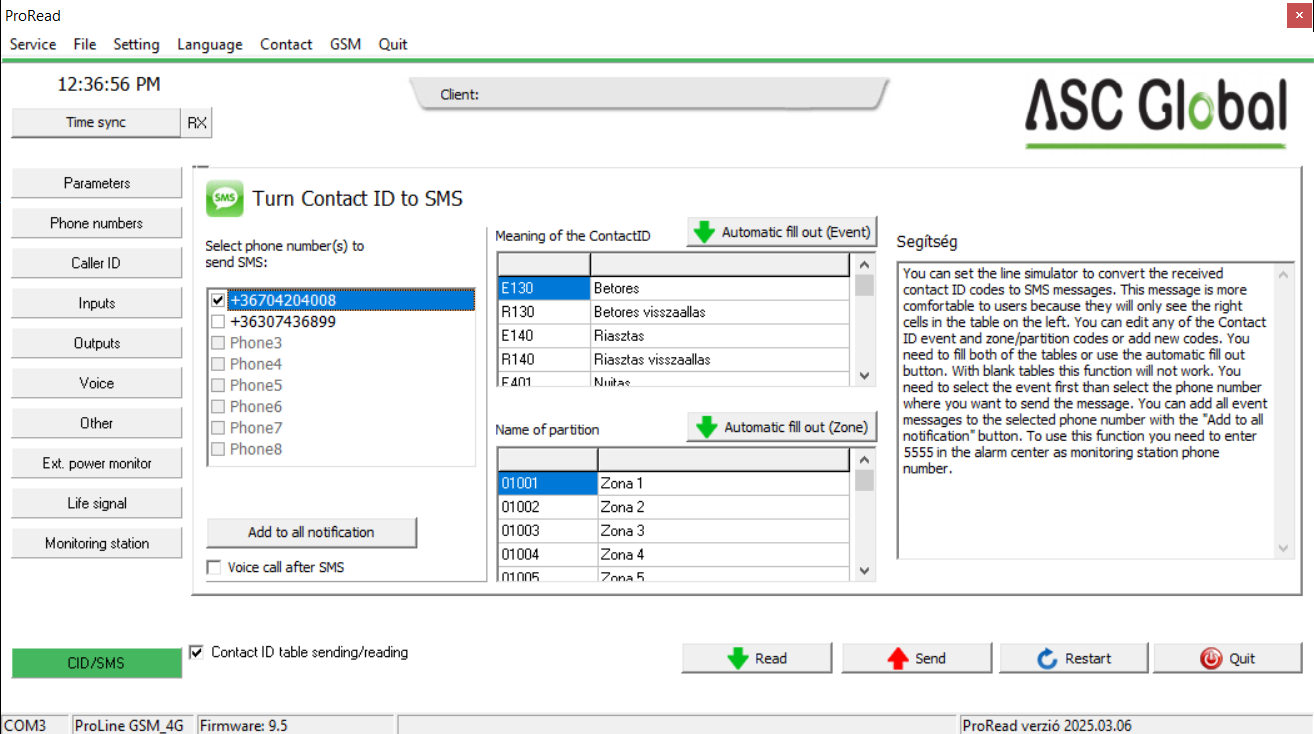Open the Ext. power monitor page
This screenshot has width=1314, height=734.
97,463
